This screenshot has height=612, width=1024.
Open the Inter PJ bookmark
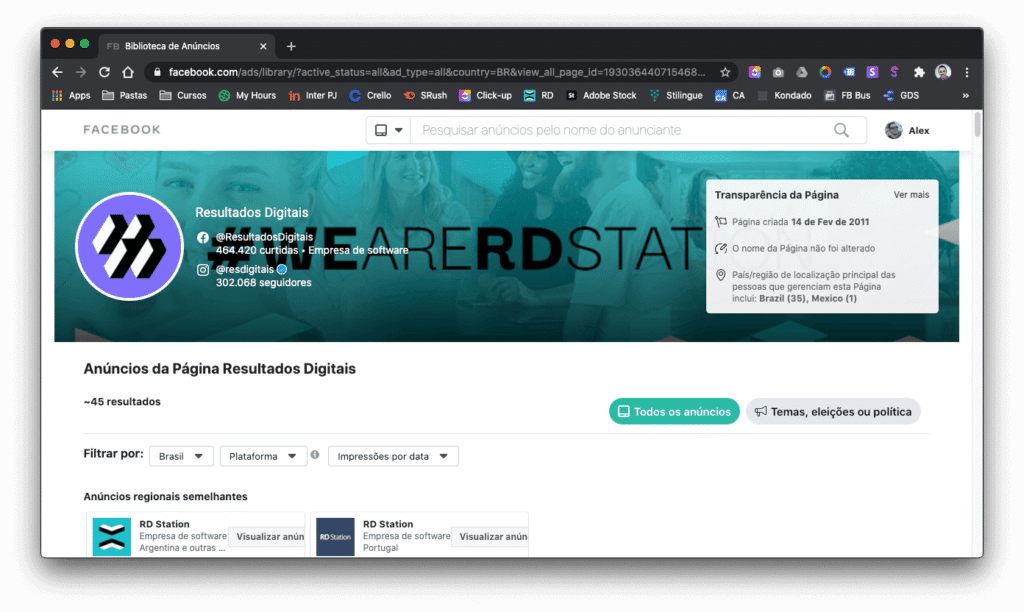(313, 95)
